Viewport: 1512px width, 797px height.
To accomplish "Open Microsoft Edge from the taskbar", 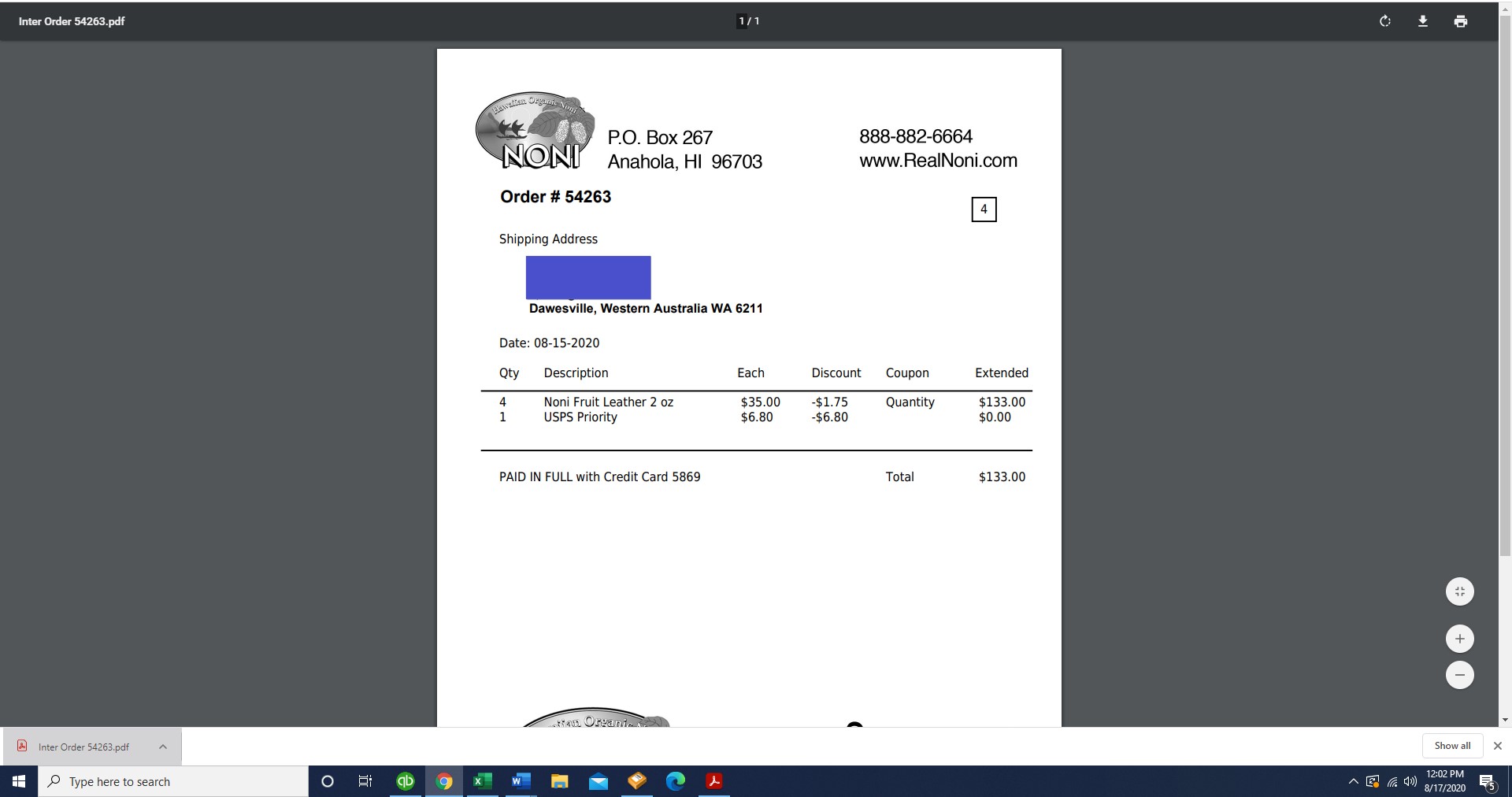I will (x=676, y=781).
